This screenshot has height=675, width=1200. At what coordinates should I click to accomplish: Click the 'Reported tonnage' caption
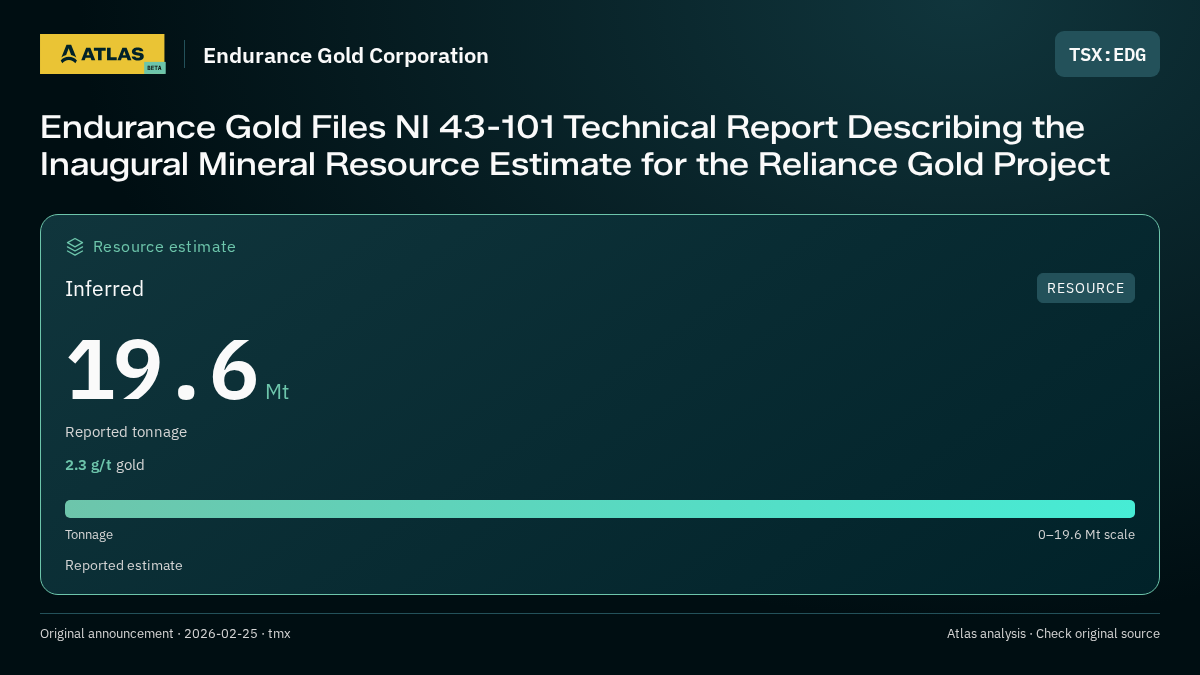126,432
